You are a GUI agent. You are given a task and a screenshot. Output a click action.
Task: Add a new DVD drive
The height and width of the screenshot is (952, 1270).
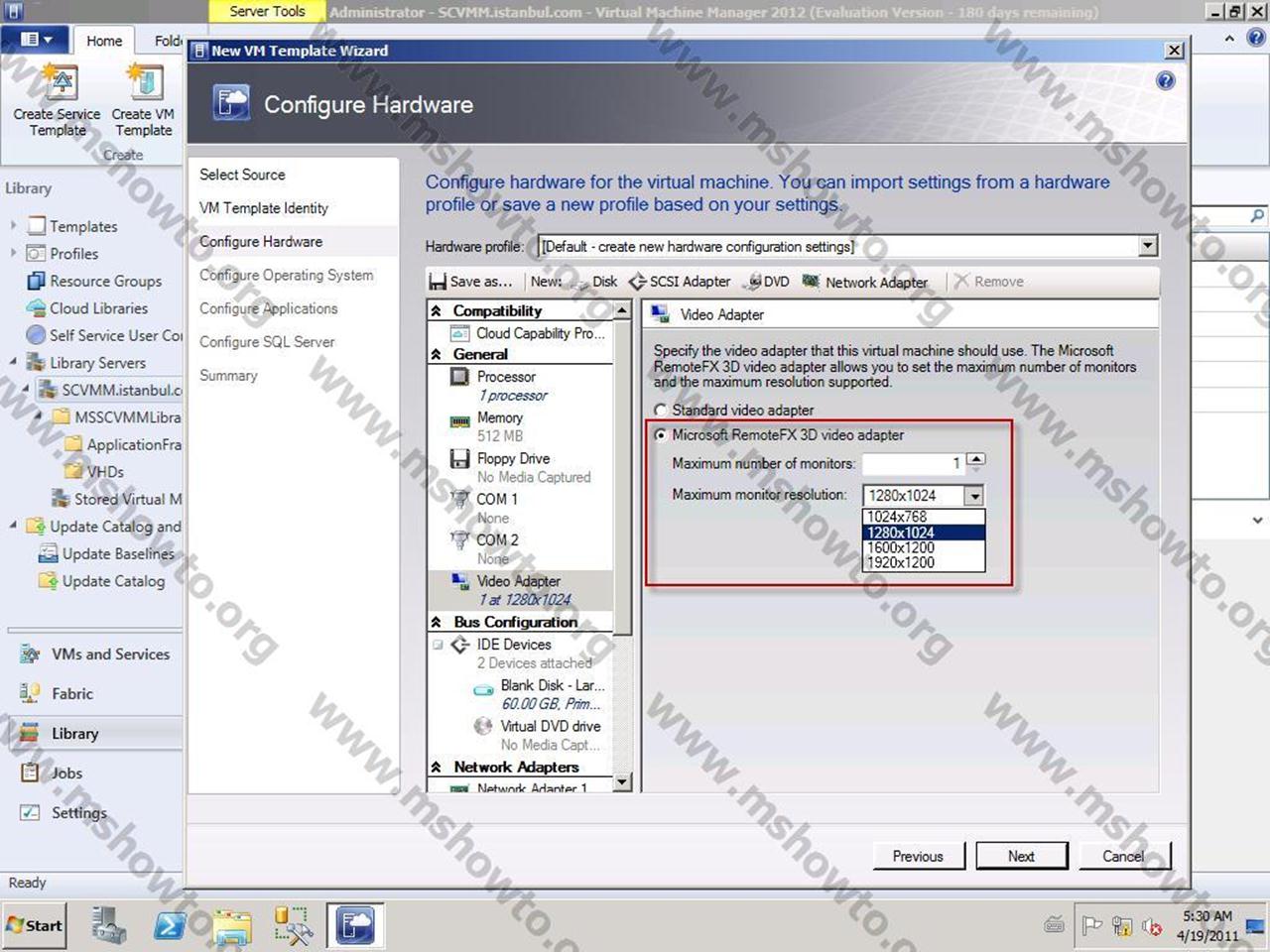pyautogui.click(x=767, y=282)
